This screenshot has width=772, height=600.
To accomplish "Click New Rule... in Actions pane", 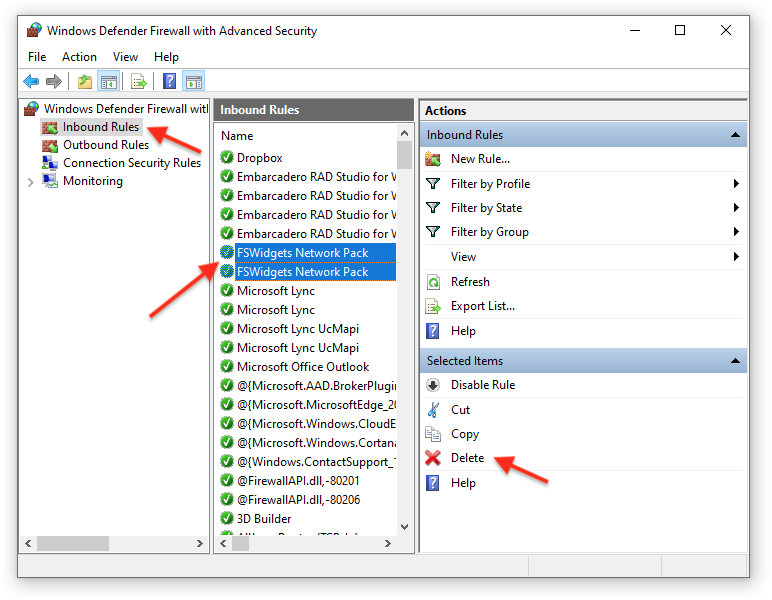I will pos(480,159).
